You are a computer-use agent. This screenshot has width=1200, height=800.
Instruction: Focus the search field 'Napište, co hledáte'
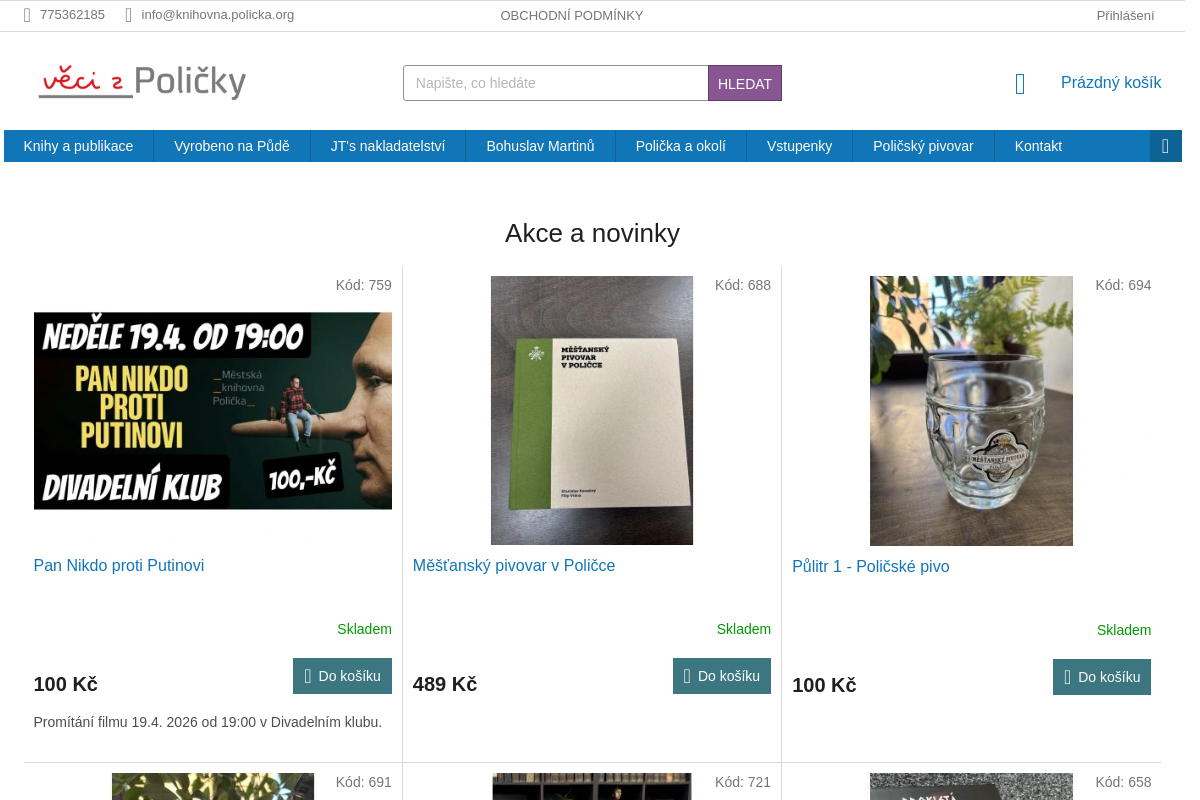point(556,83)
